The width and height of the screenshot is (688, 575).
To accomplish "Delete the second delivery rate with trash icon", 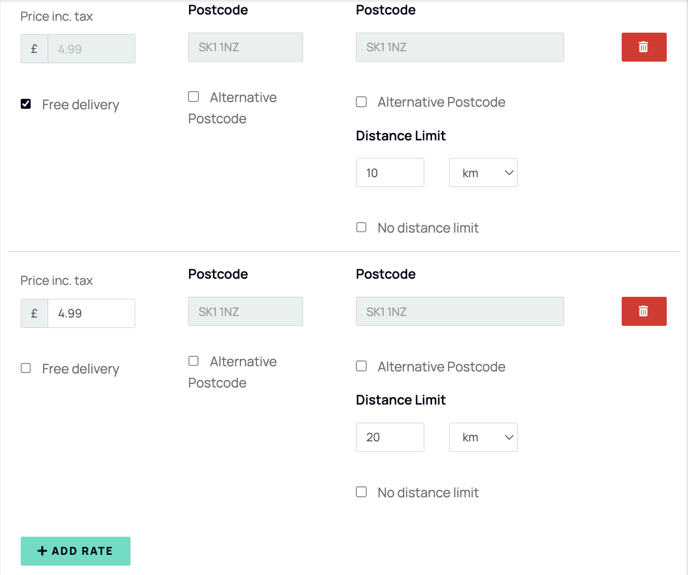I will 644,311.
